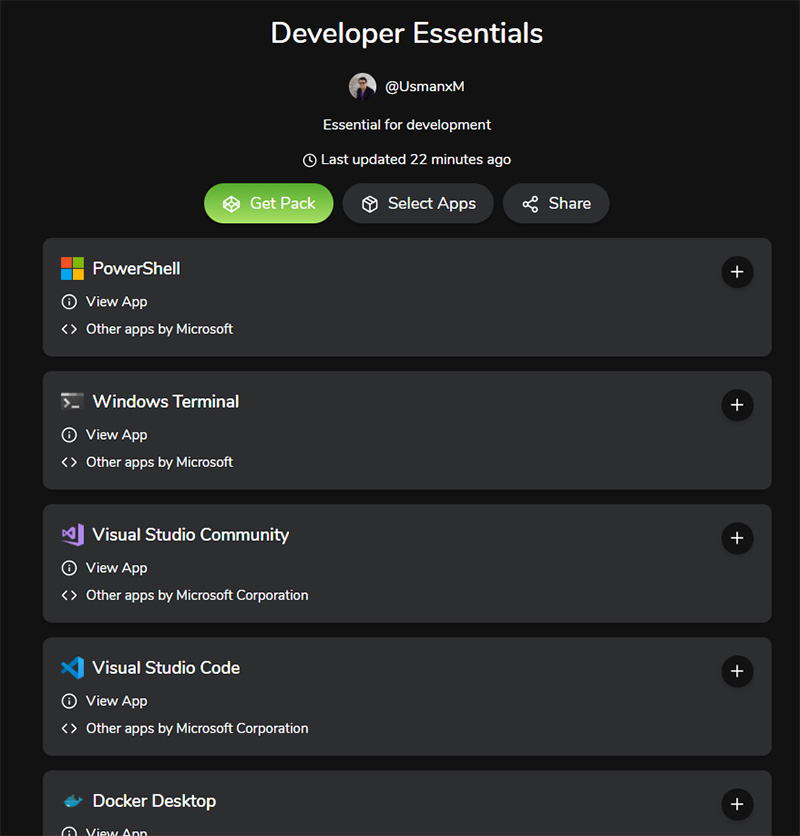View App details for Windows Terminal

click(116, 434)
